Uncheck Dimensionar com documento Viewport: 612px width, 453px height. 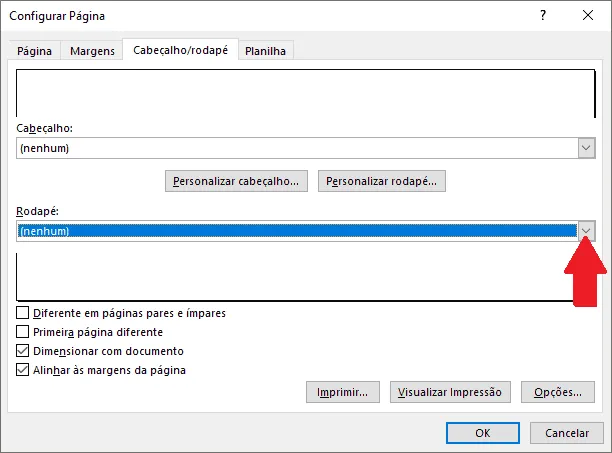point(23,351)
